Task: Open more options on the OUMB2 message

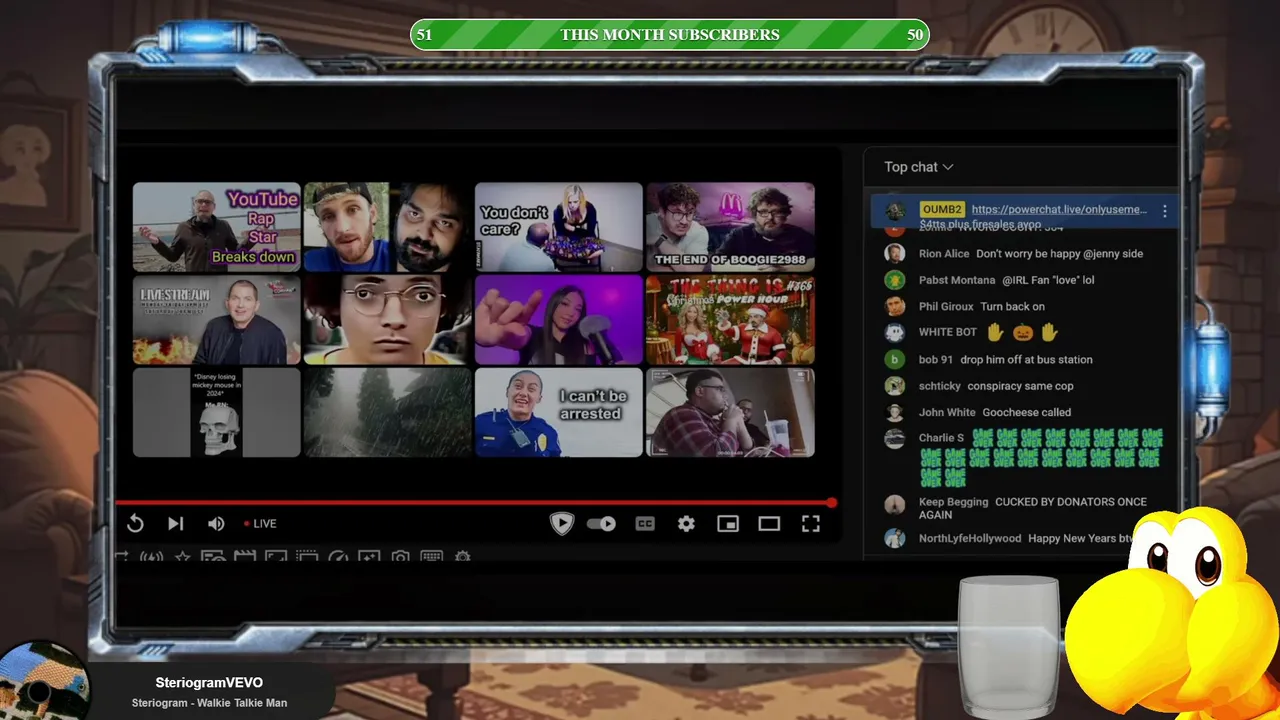Action: click(1165, 210)
